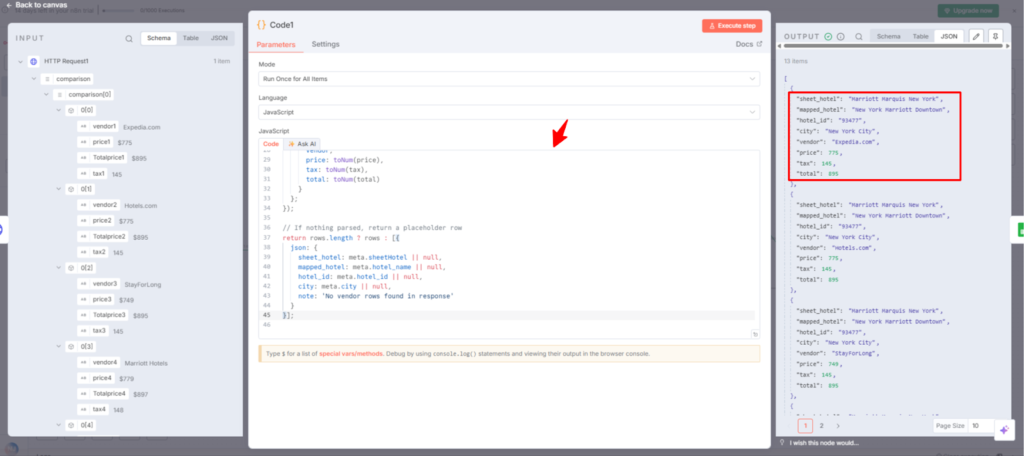
Task: Click the HTTP Request1 globe icon
Action: click(34, 61)
